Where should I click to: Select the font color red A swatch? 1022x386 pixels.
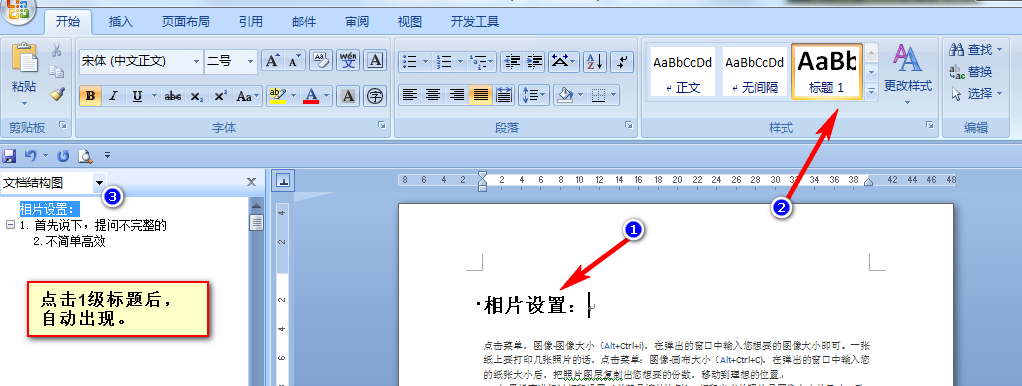[x=311, y=96]
